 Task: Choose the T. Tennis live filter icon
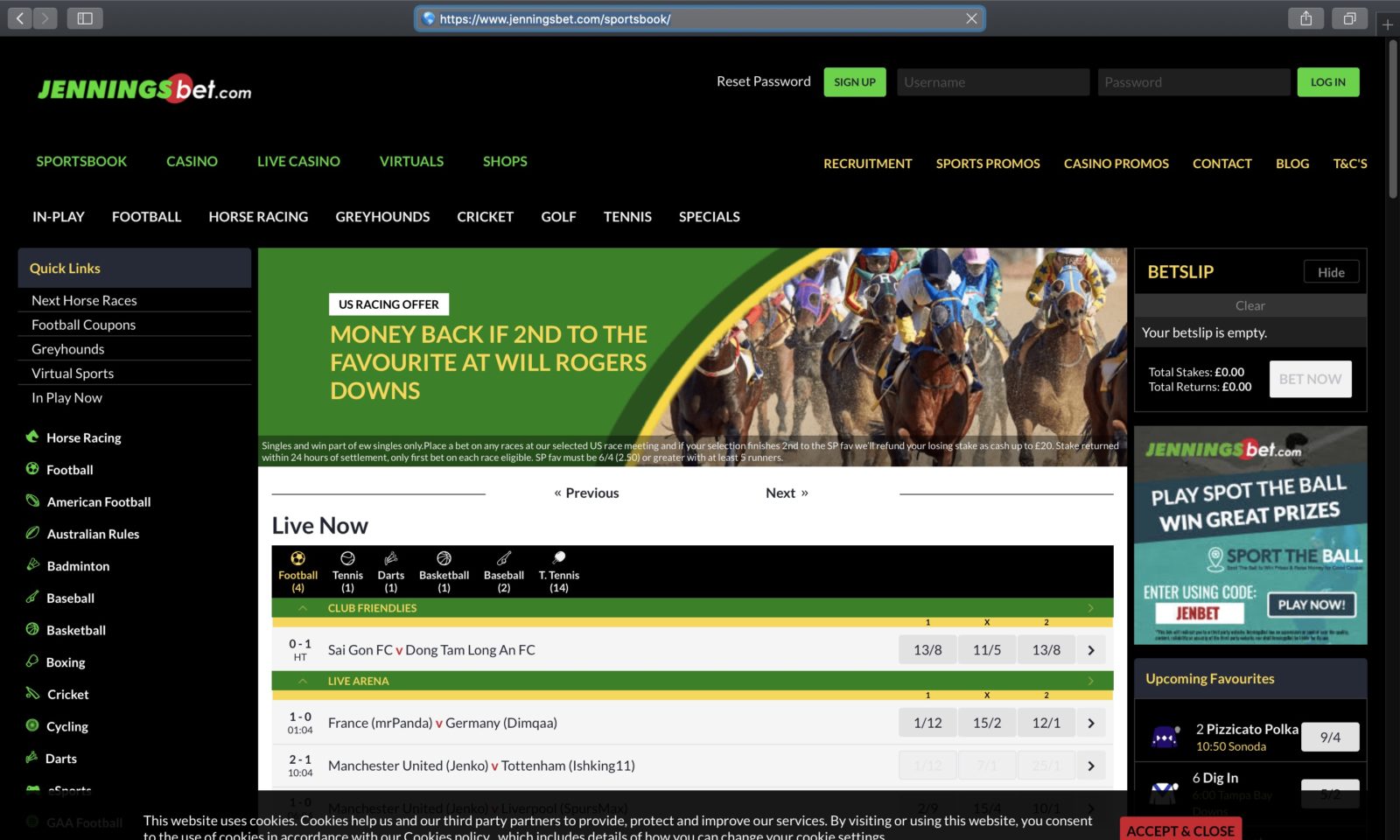[x=558, y=558]
